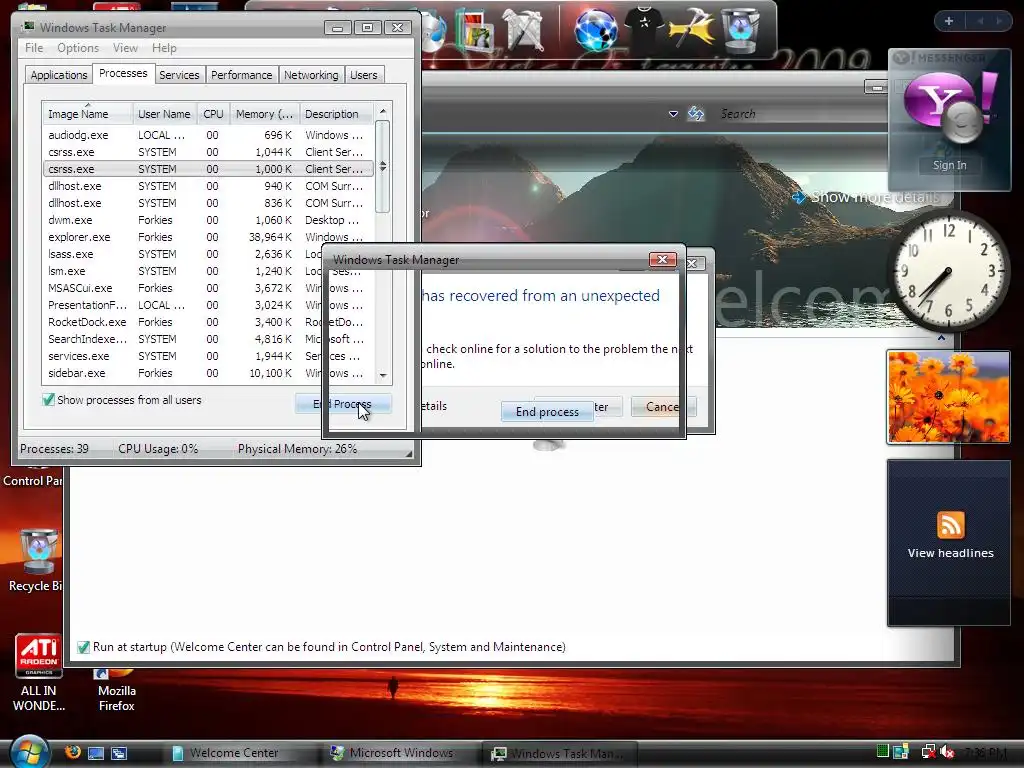
Task: Open the File menu in Task Manager
Action: [x=34, y=48]
